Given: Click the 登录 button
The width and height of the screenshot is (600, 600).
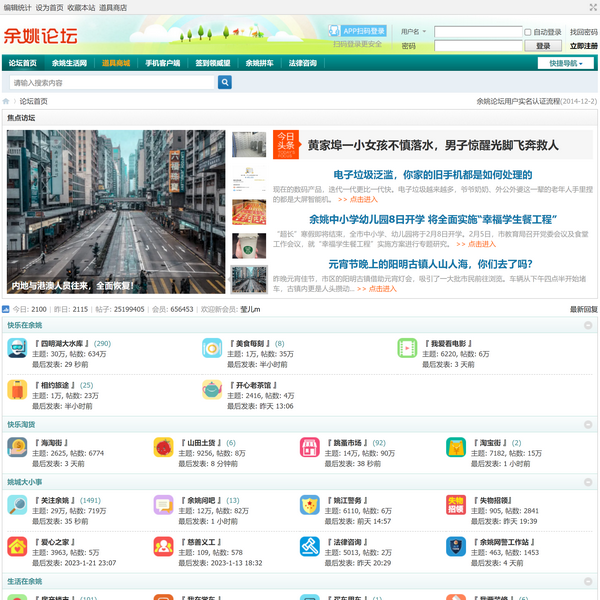Looking at the screenshot, I should (x=543, y=46).
